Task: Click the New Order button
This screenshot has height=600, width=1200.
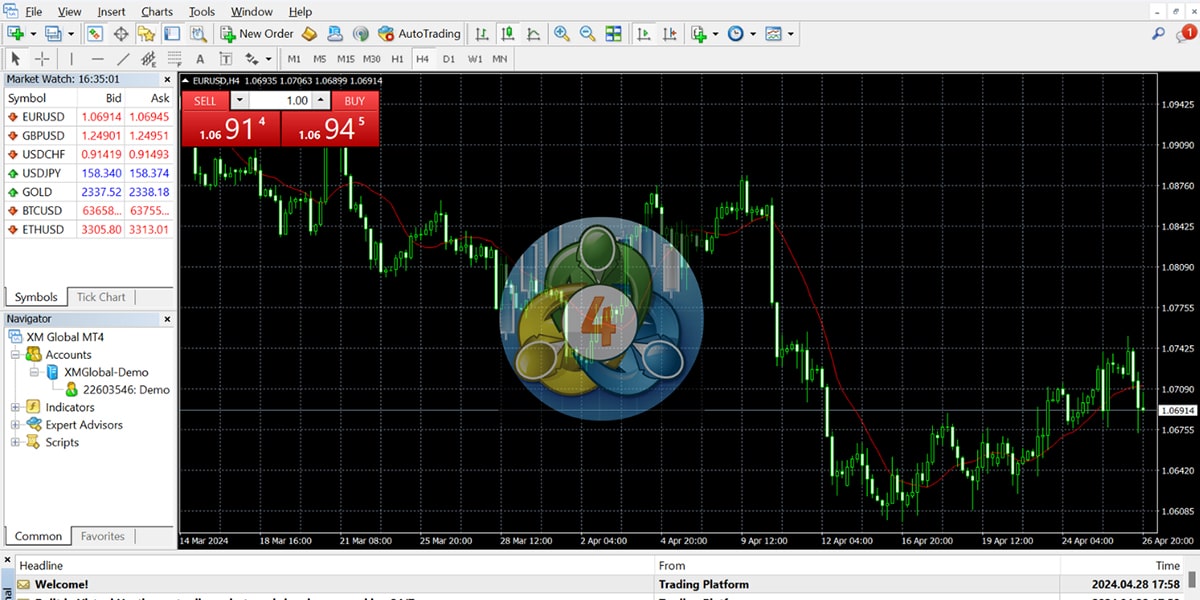Action: [257, 33]
